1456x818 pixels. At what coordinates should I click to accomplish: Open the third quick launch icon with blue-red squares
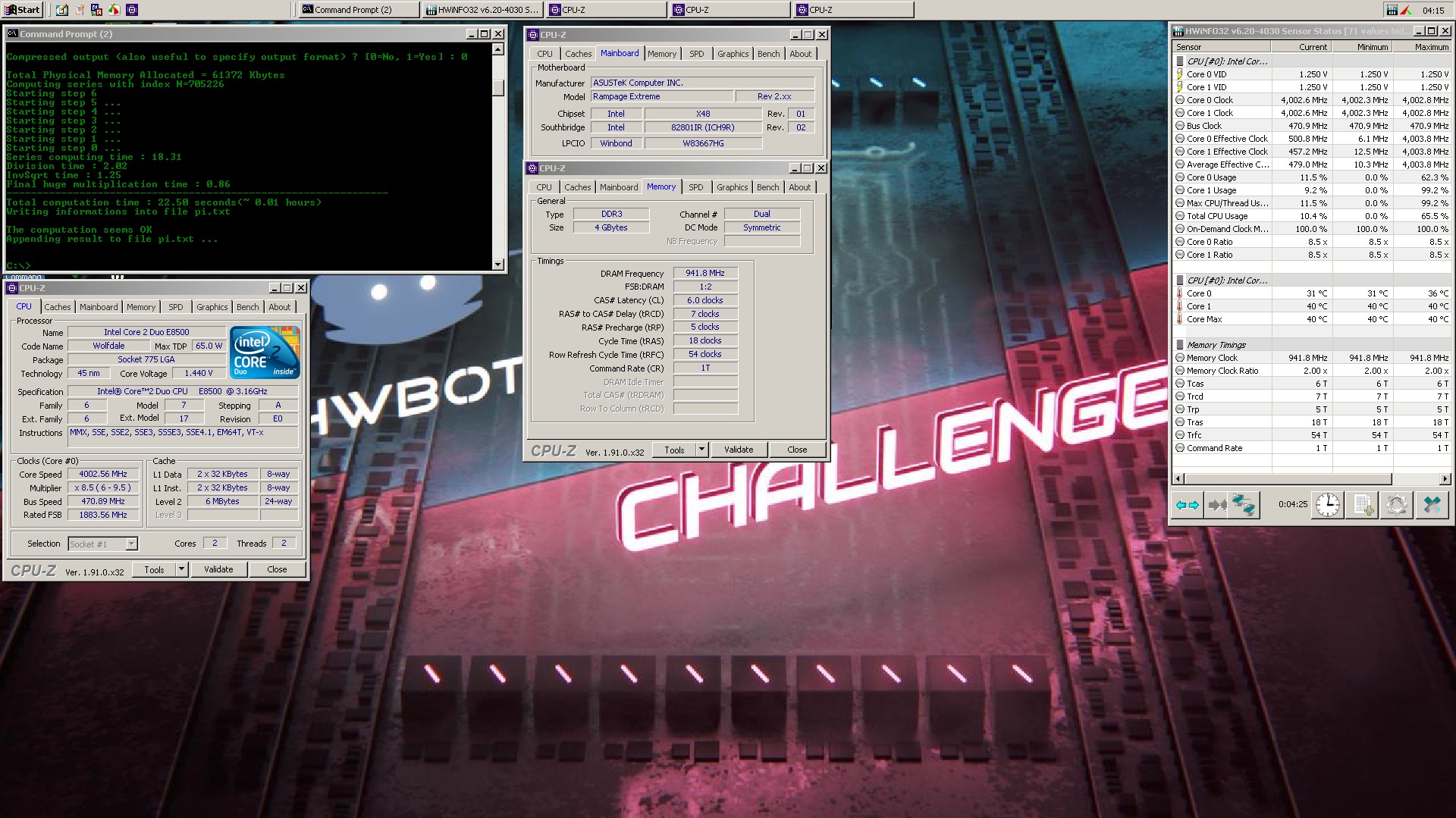tap(97, 10)
